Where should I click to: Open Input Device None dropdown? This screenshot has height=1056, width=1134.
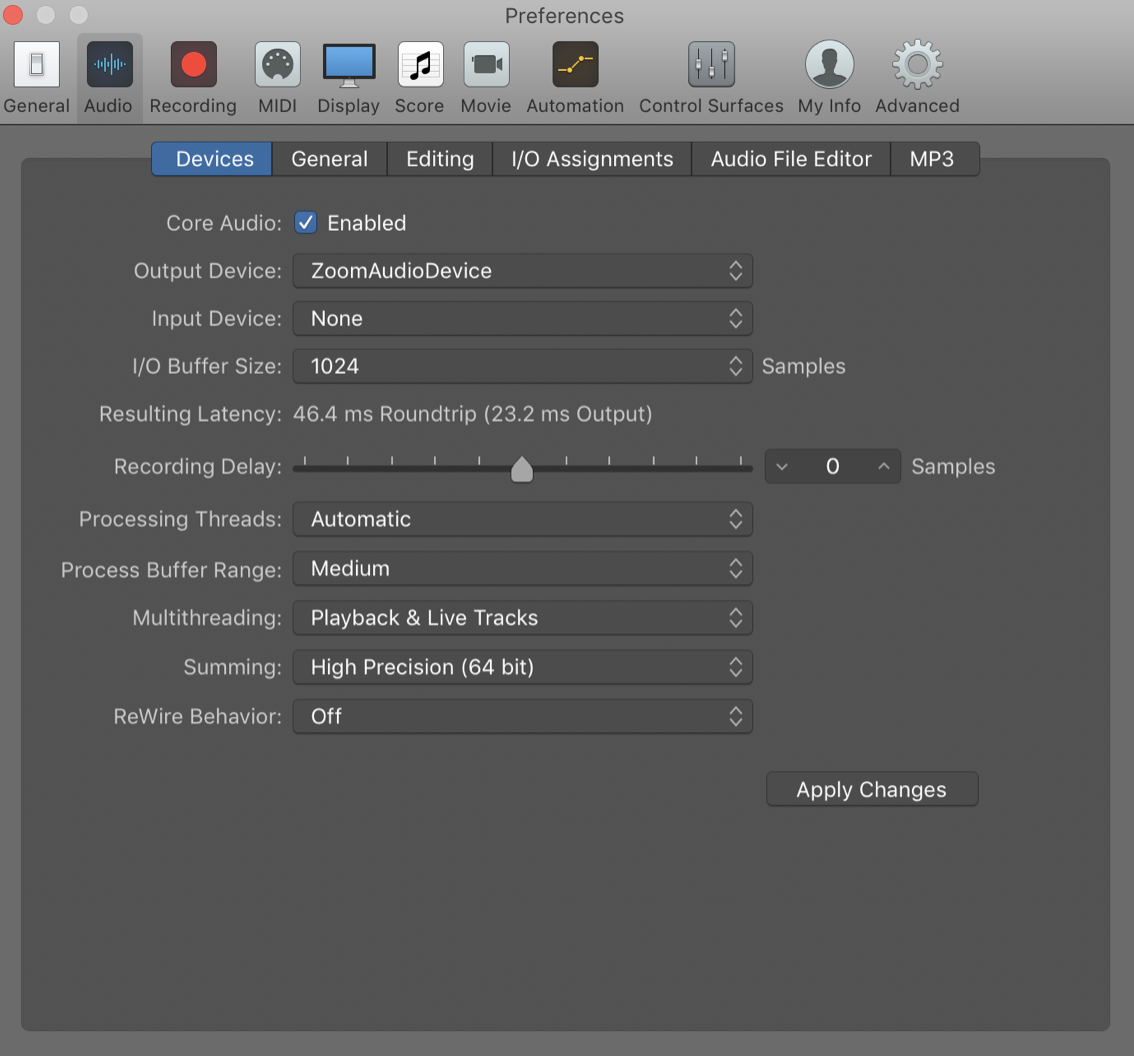(522, 318)
